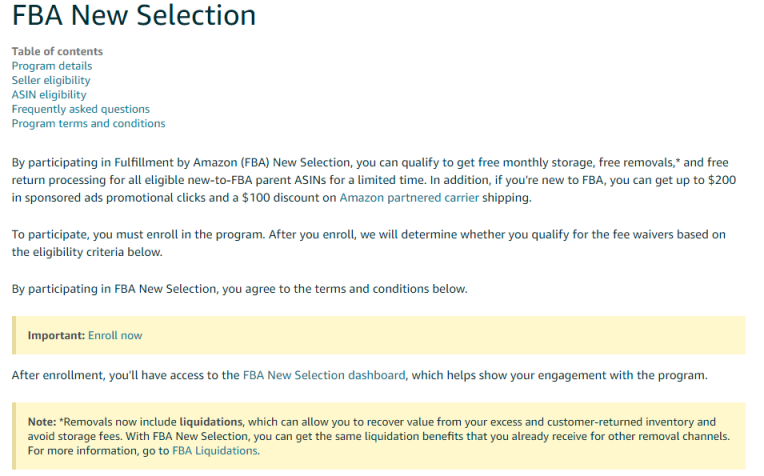This screenshot has height=476, width=764.
Task: Click the Table of contents label
Action: pos(57,51)
